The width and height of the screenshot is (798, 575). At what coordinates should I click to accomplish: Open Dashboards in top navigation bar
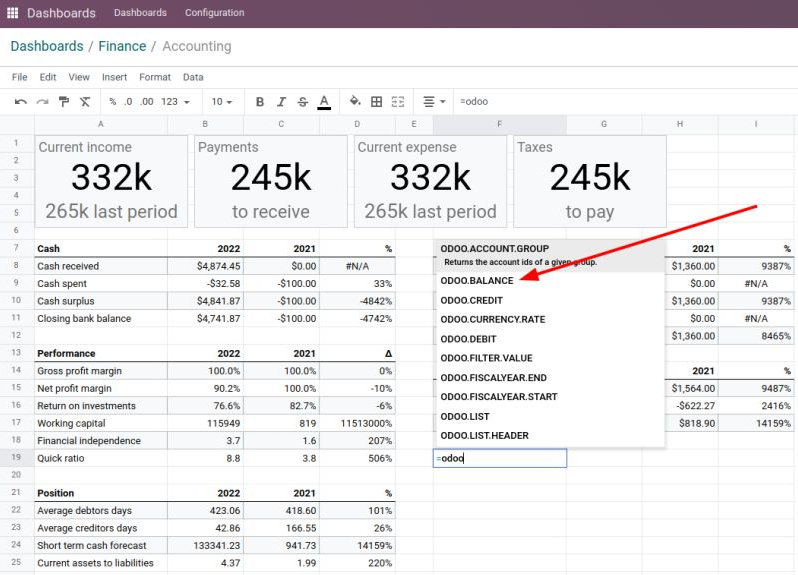140,13
